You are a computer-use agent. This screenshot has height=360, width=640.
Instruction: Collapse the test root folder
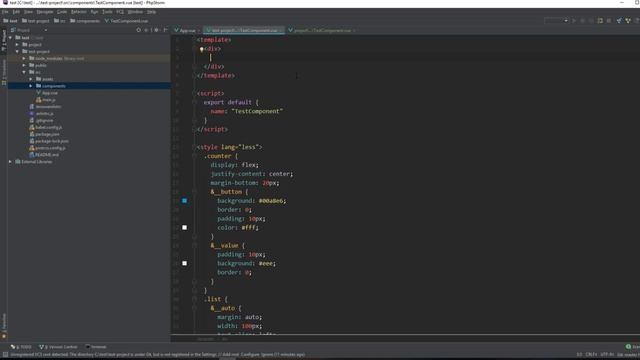pyautogui.click(x=11, y=38)
